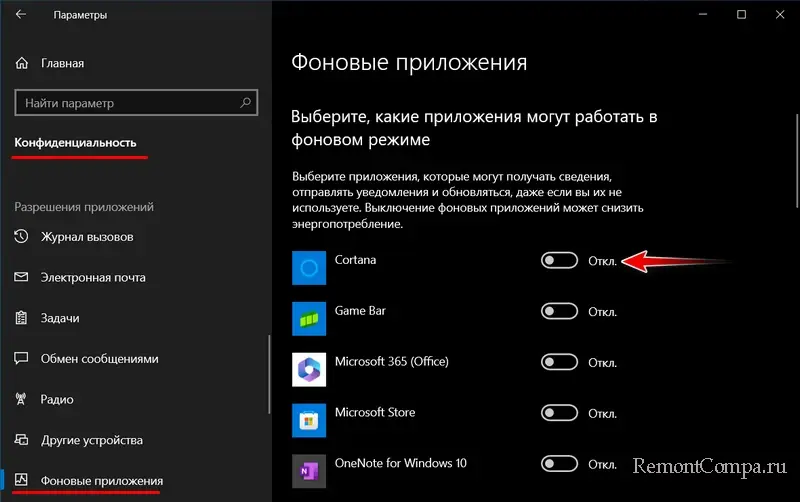Click the main content vertical scrollbar

coord(797,161)
